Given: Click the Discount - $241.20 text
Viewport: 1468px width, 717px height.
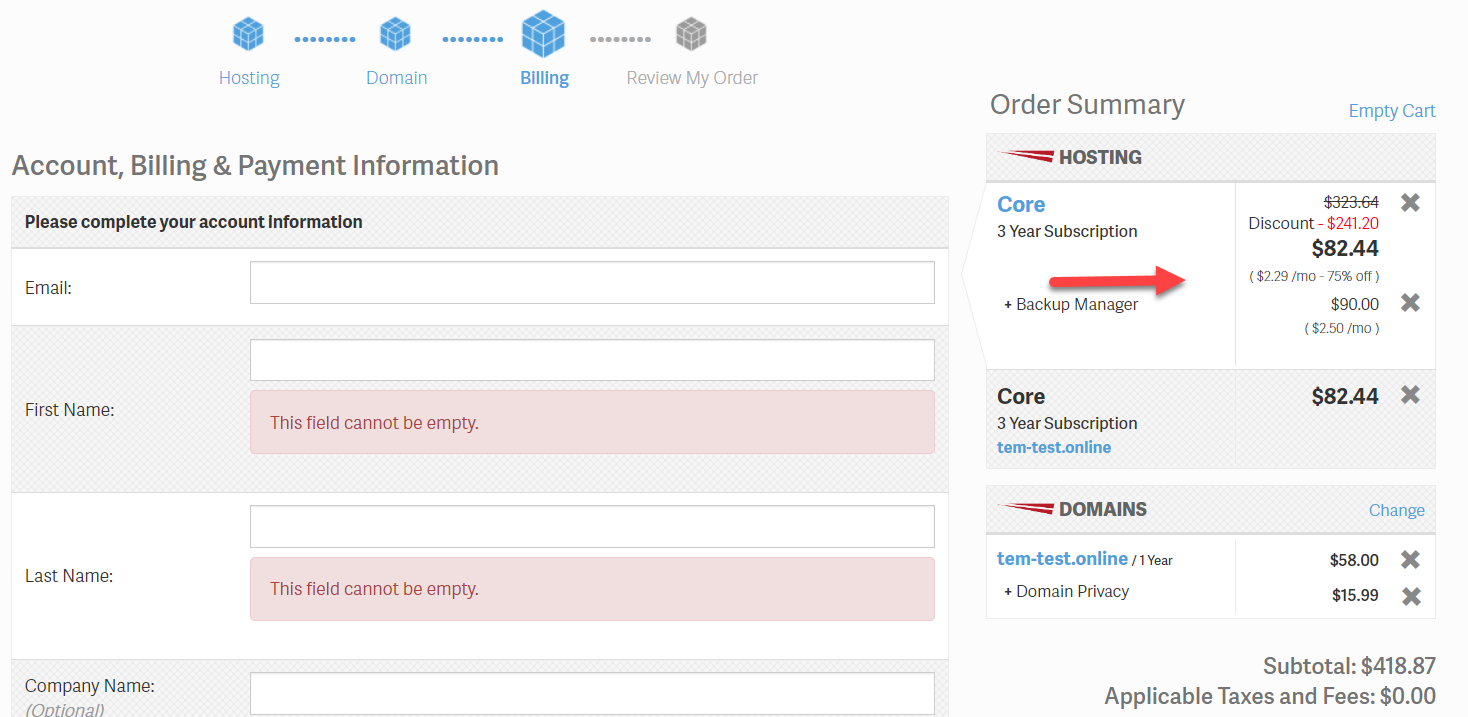Looking at the screenshot, I should (x=1314, y=223).
